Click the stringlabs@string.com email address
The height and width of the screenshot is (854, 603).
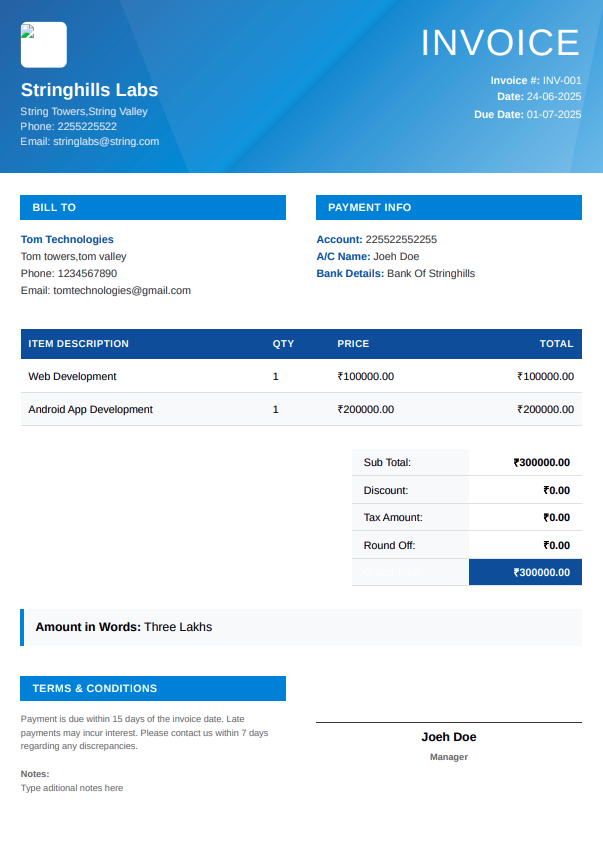105,142
